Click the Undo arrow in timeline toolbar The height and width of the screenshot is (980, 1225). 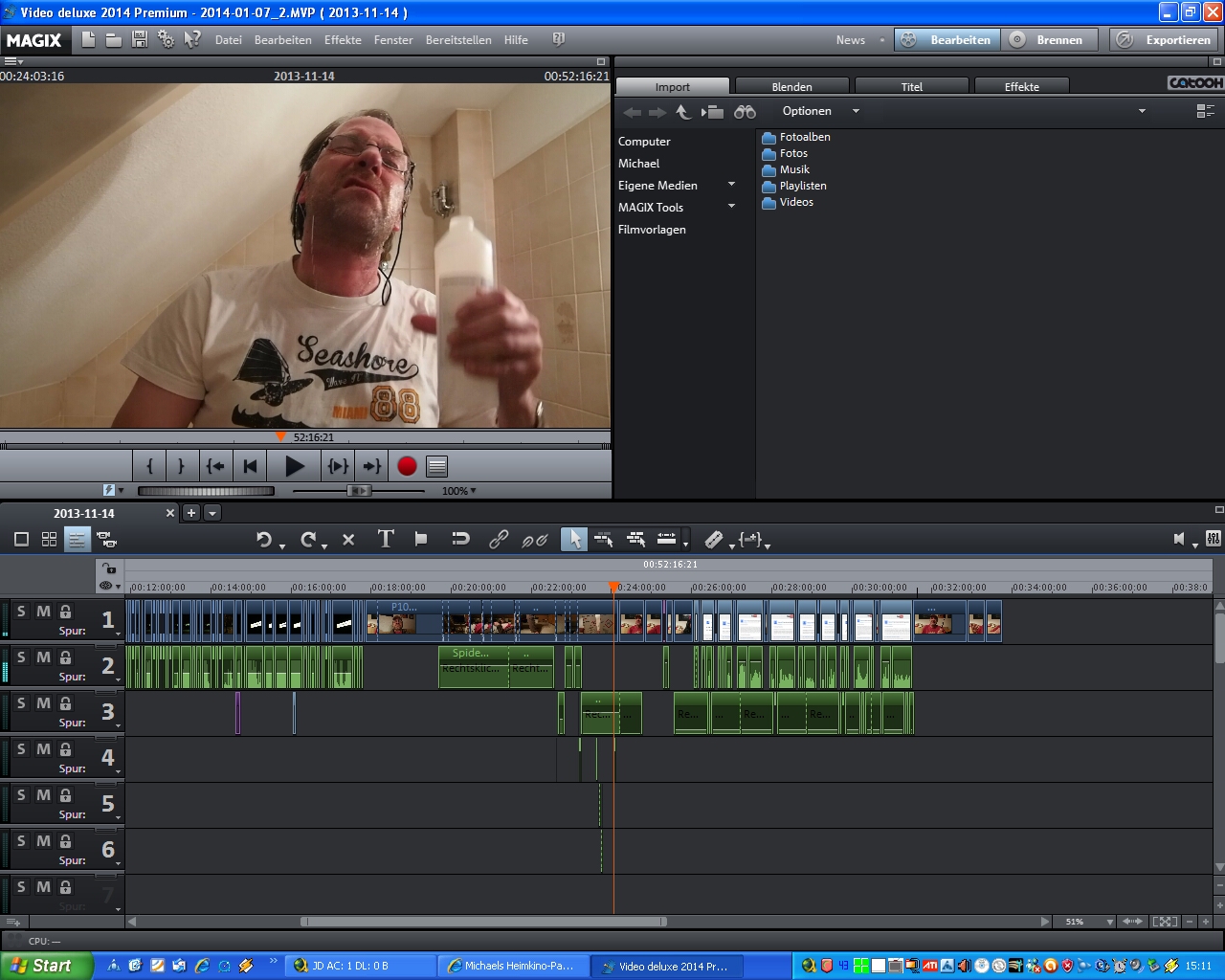pos(264,540)
